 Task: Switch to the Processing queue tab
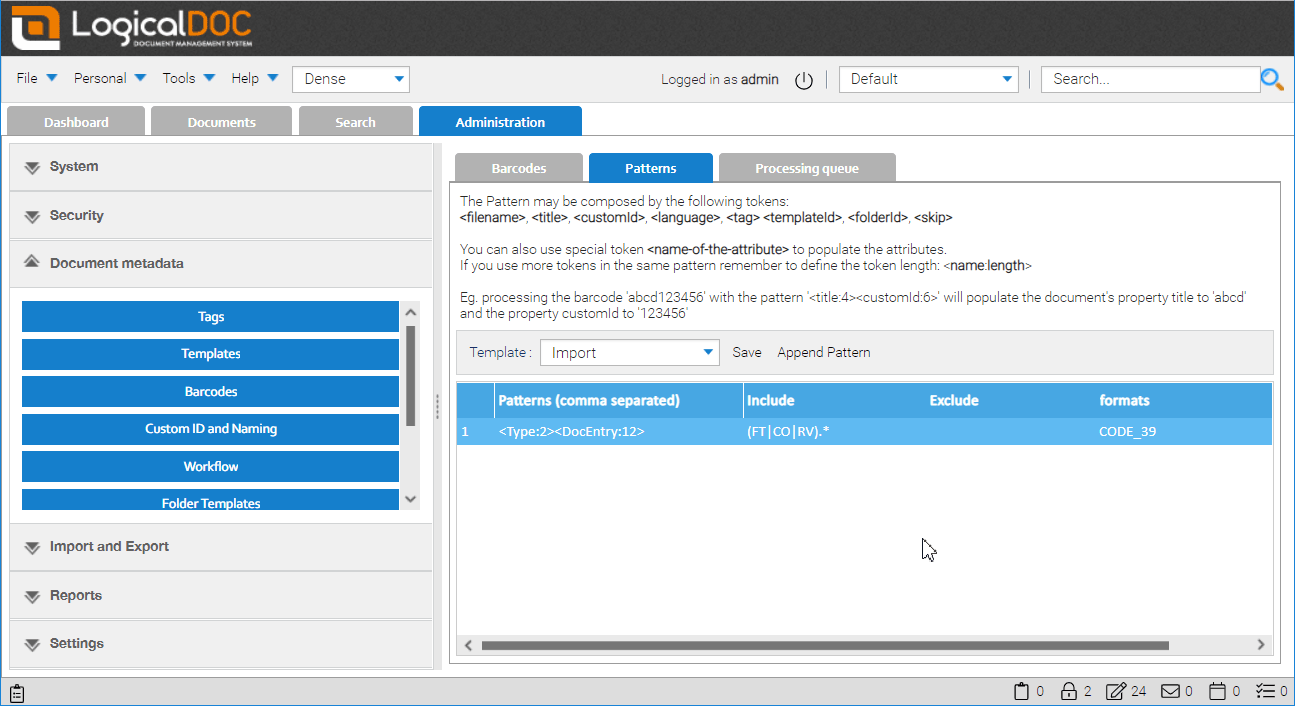click(806, 168)
